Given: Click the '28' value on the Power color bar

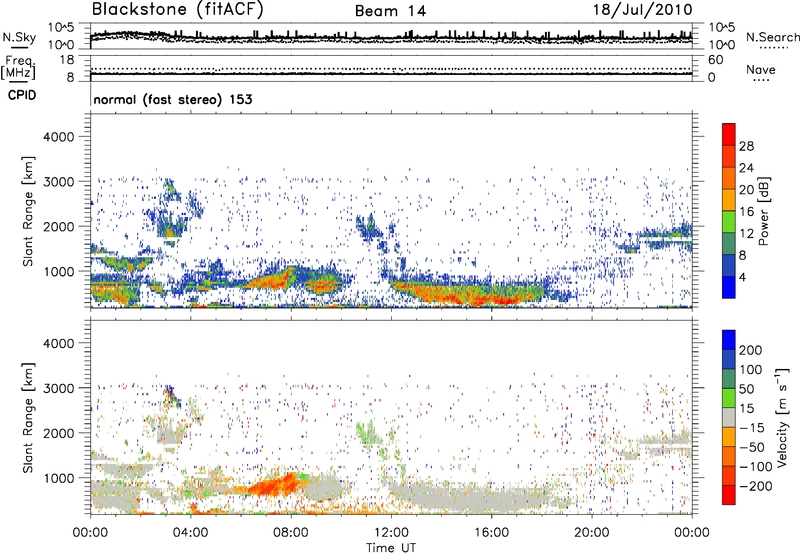Looking at the screenshot, I should (x=746, y=146).
